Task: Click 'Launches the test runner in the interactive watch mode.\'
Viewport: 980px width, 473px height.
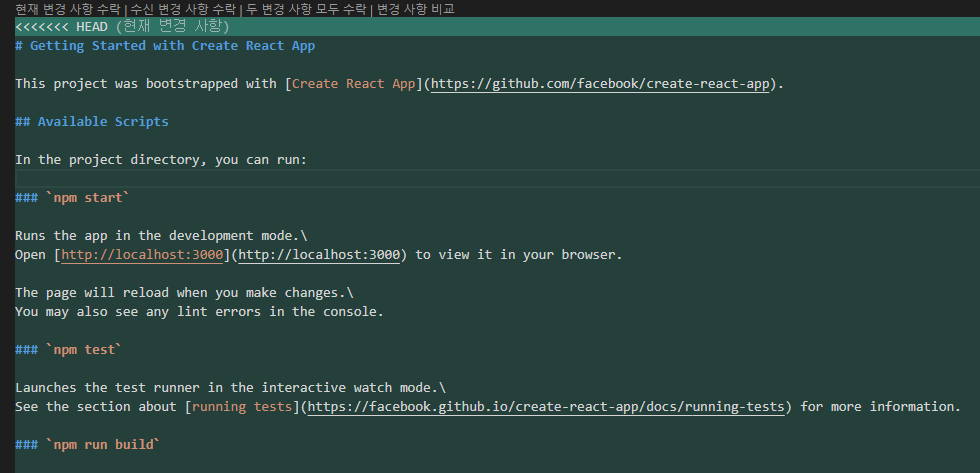Action: [231, 388]
